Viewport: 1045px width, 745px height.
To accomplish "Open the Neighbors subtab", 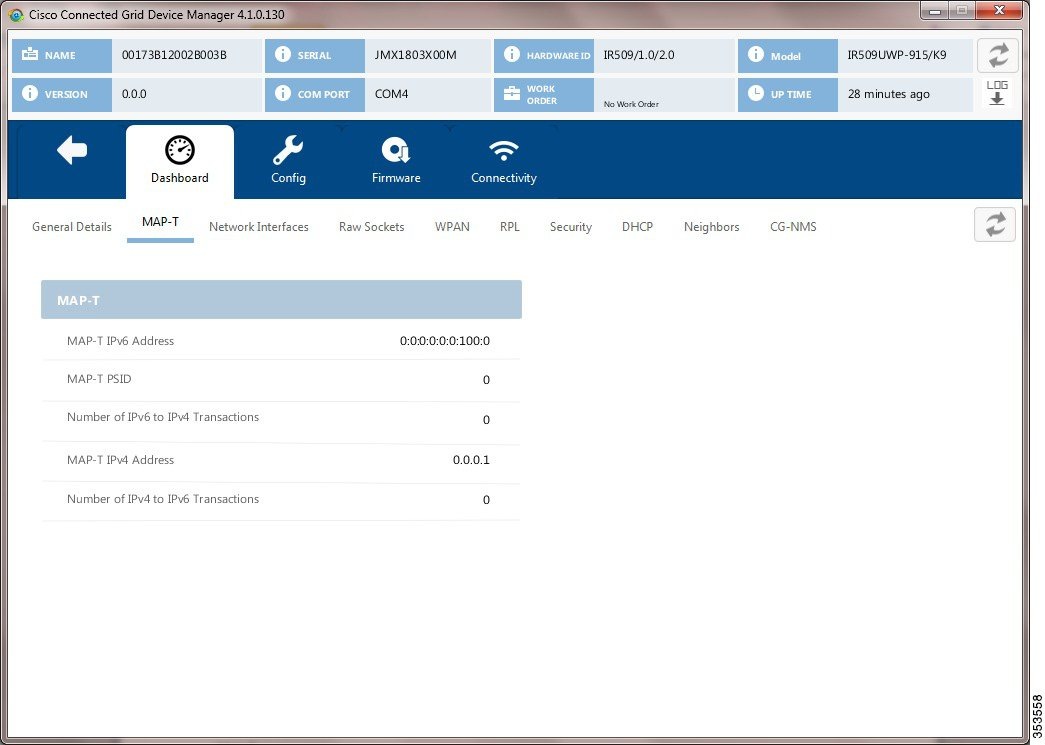I will (711, 227).
